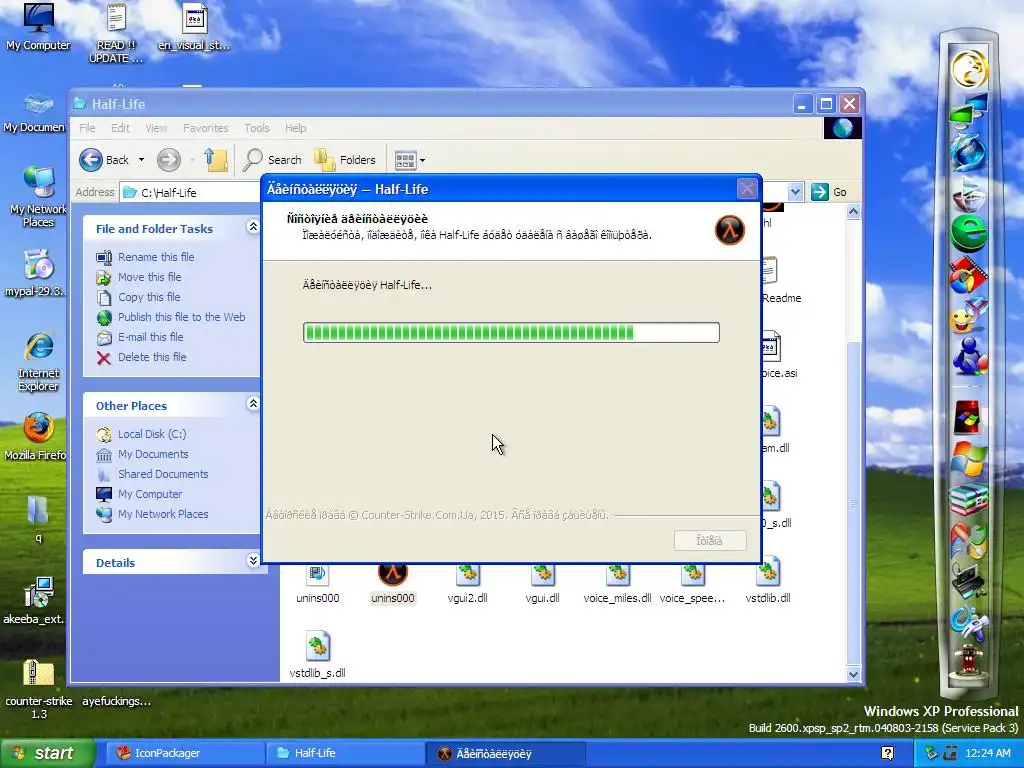Open the Help menu
Screen dimensions: 1024x768
point(295,128)
